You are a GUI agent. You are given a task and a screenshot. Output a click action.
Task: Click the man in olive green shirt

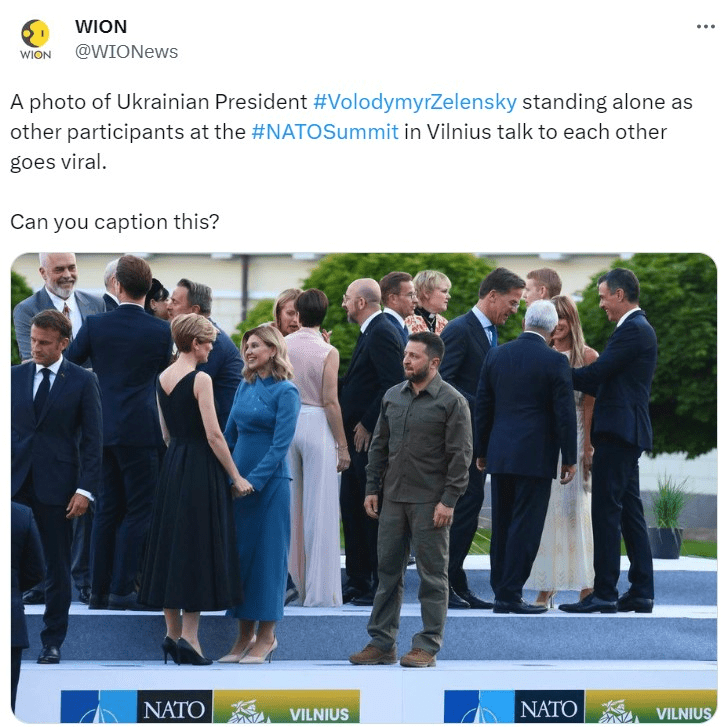coord(417,498)
